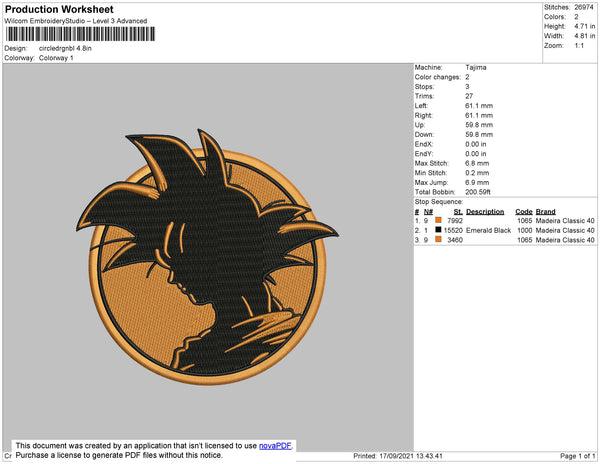600x464 pixels.
Task: Click the Min Stitch value 0.2 mm
Action: tap(477, 173)
